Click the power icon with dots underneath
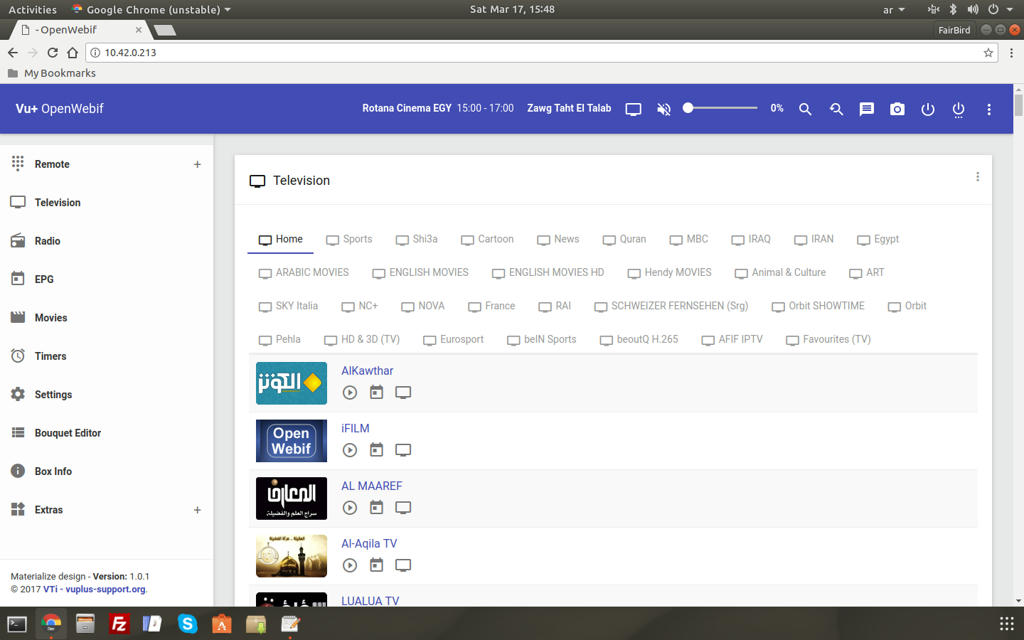The image size is (1024, 640). click(958, 110)
